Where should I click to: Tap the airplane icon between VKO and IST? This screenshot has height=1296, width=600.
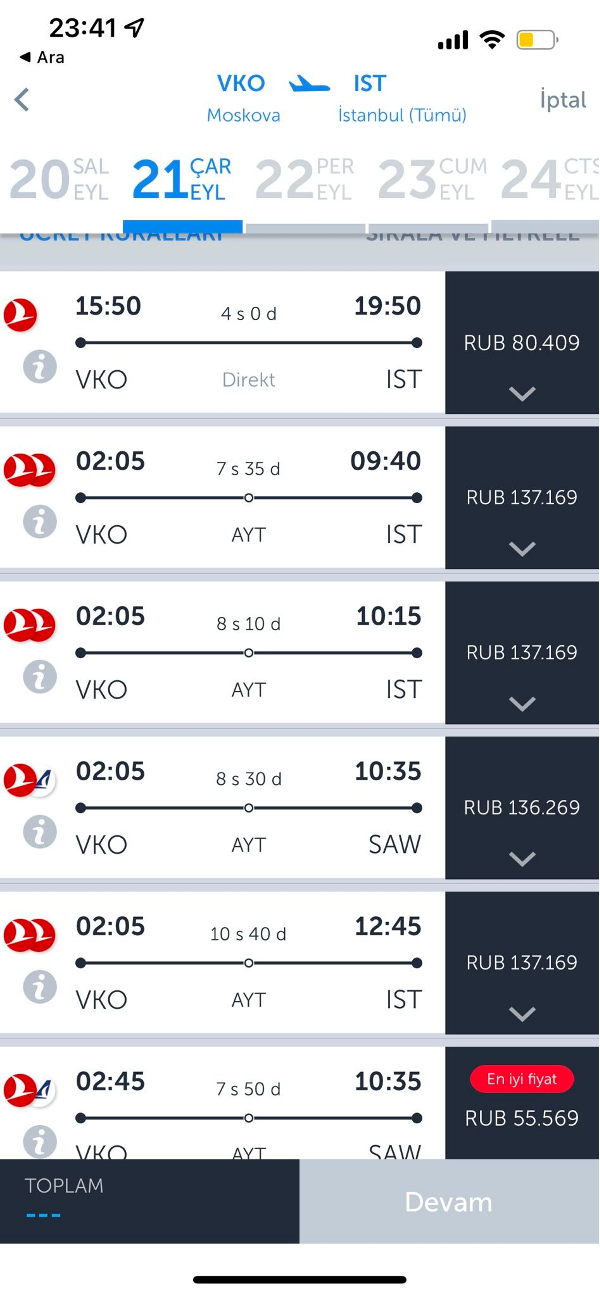(x=309, y=85)
